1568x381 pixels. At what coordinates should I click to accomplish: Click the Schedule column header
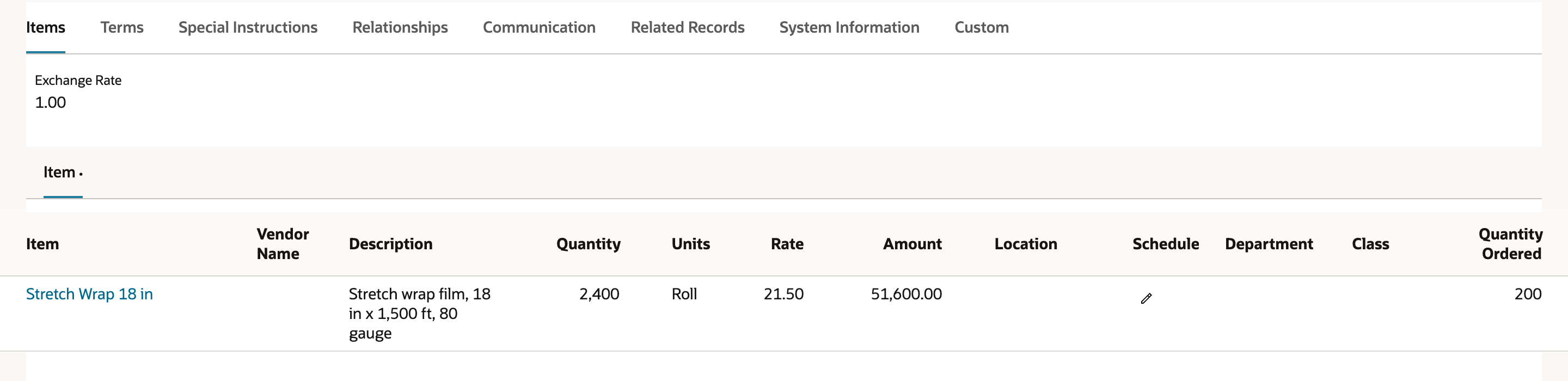pos(1166,244)
